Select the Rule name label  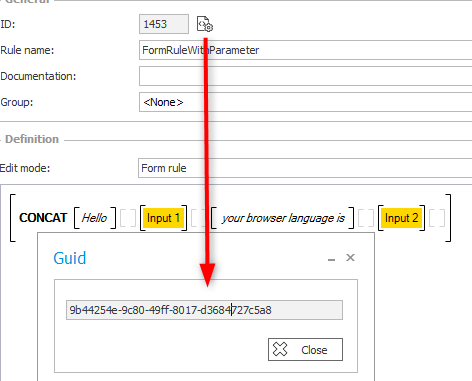click(27, 50)
